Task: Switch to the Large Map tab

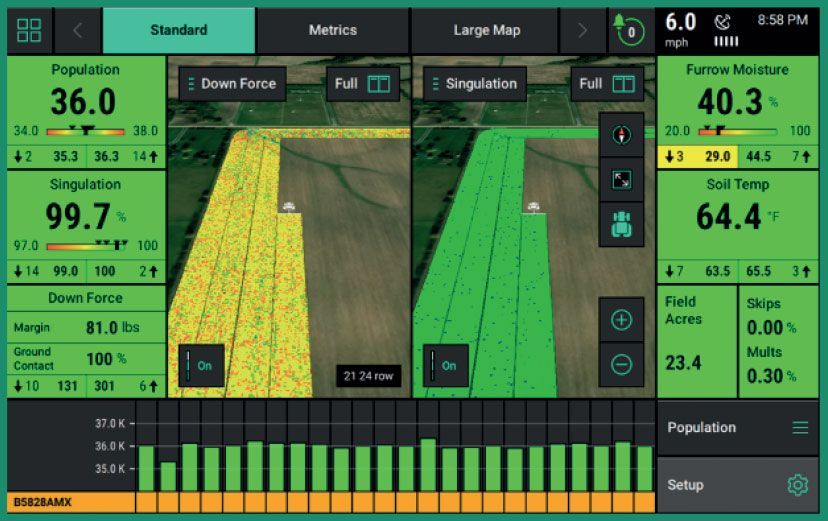Action: coord(486,30)
